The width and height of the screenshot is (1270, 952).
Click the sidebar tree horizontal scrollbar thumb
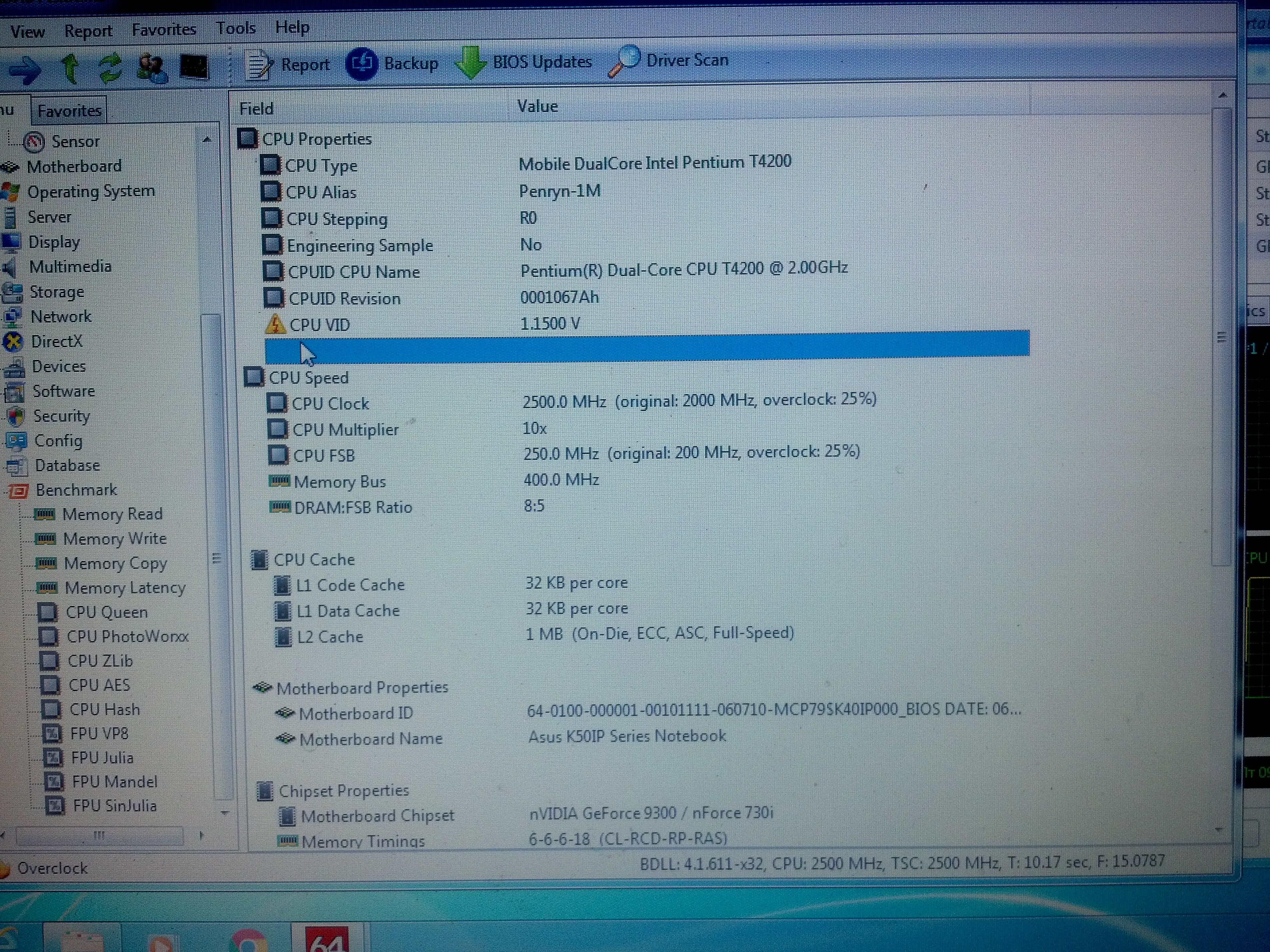[99, 835]
